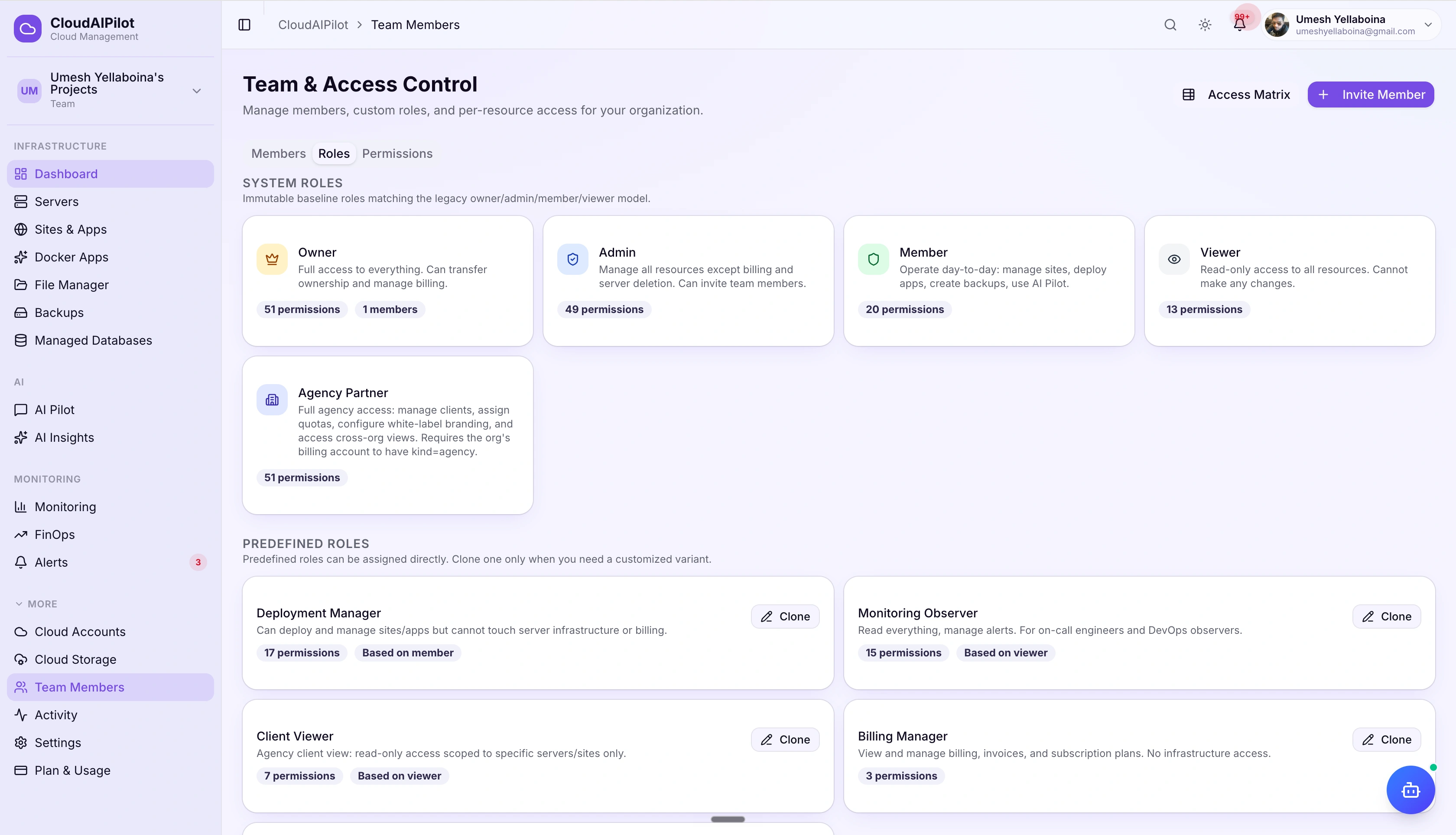Click the Agency Partner building icon
1456x835 pixels.
pos(272,400)
